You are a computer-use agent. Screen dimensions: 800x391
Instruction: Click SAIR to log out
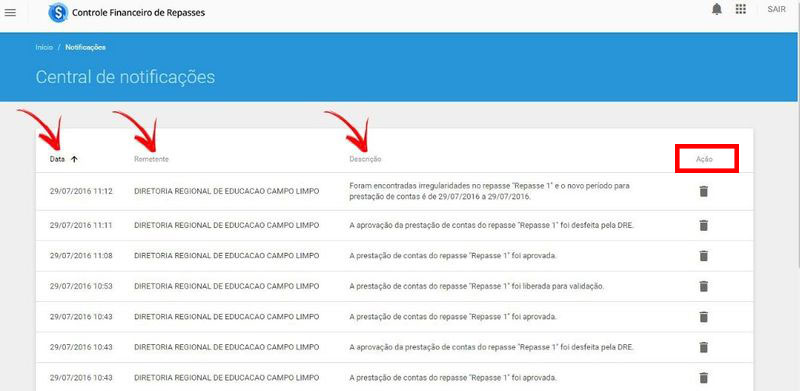coord(777,9)
